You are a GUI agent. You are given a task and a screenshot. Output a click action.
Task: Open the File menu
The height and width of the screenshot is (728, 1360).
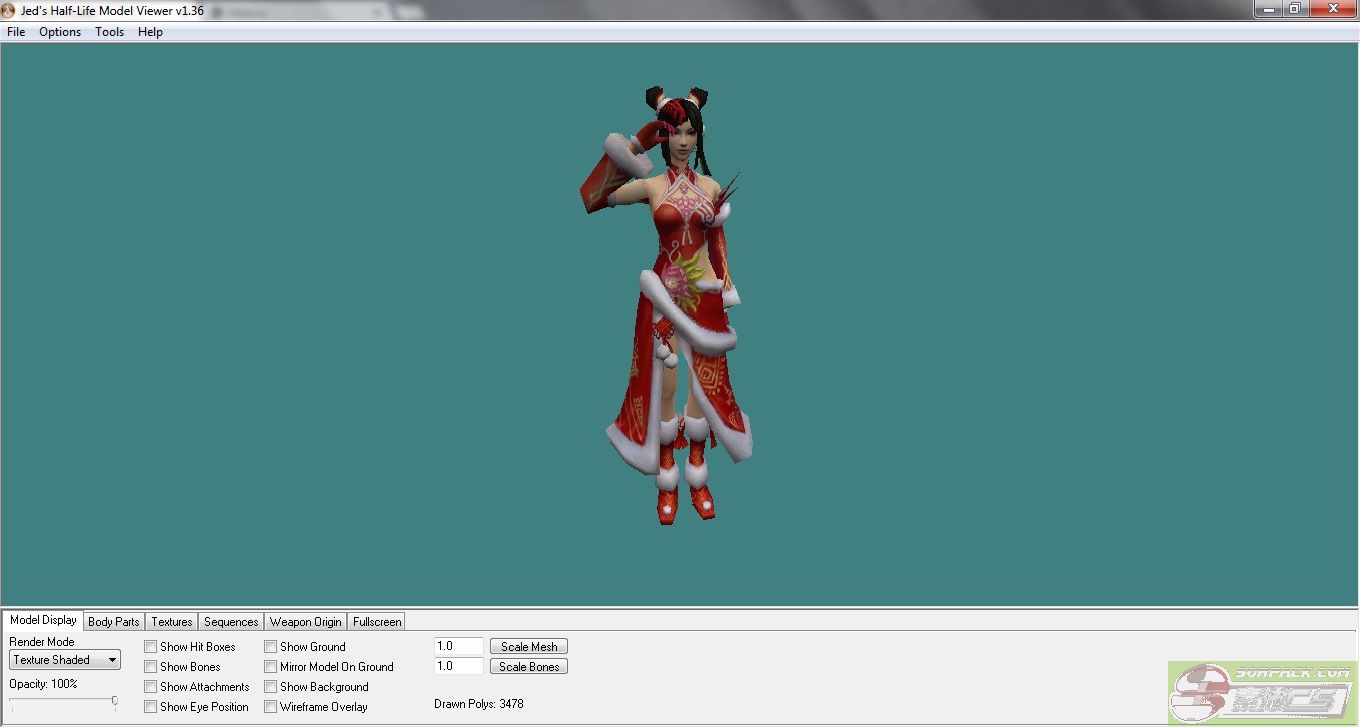pos(16,32)
